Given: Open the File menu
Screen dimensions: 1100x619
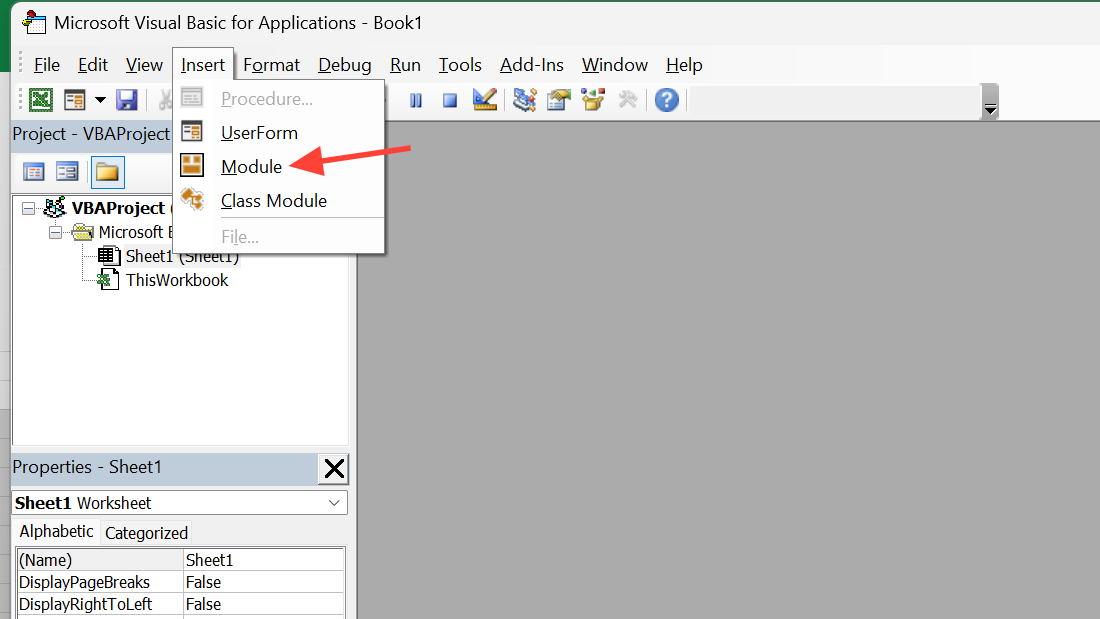Looking at the screenshot, I should (47, 65).
